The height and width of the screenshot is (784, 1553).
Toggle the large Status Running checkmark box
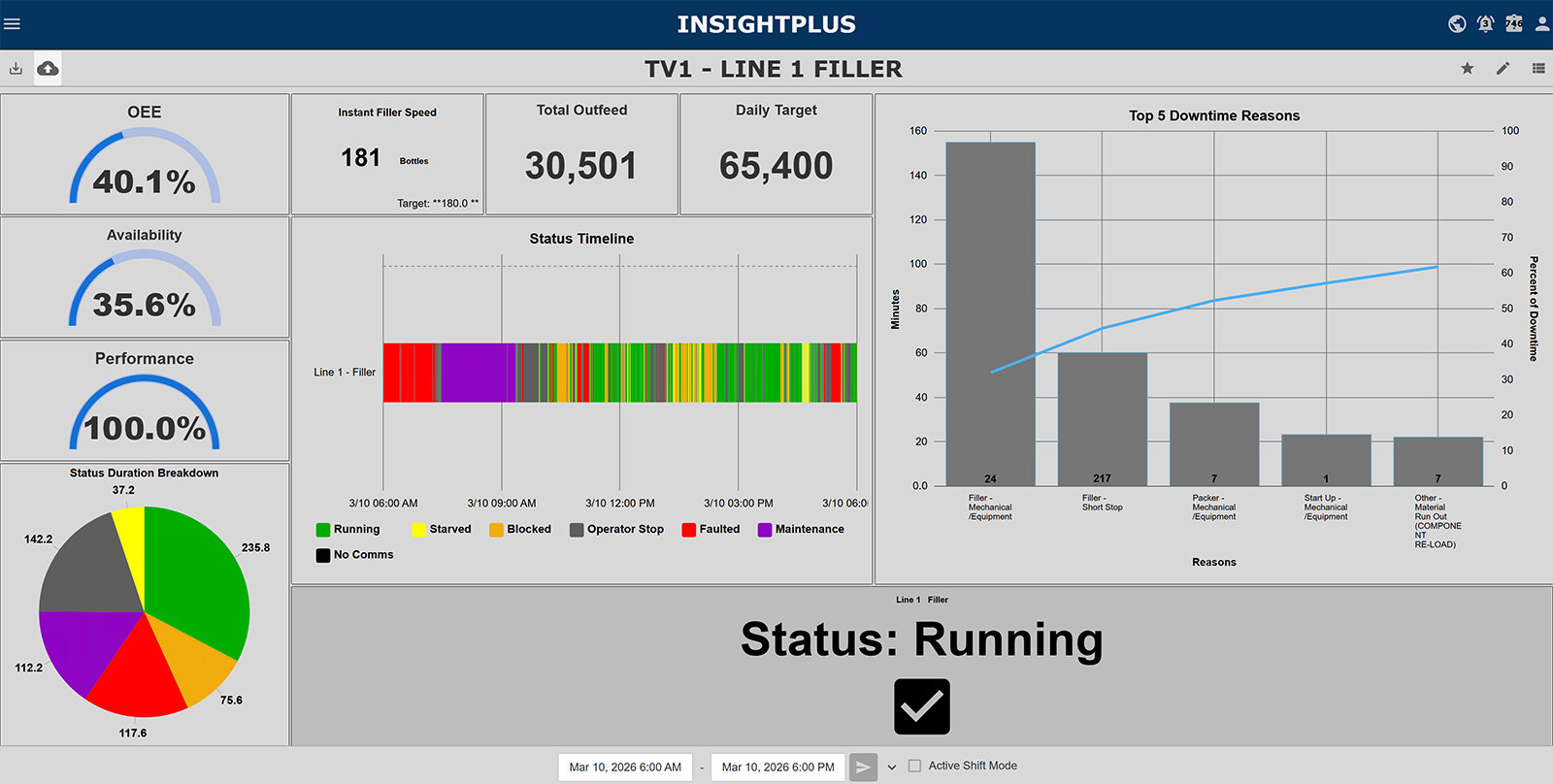click(921, 706)
